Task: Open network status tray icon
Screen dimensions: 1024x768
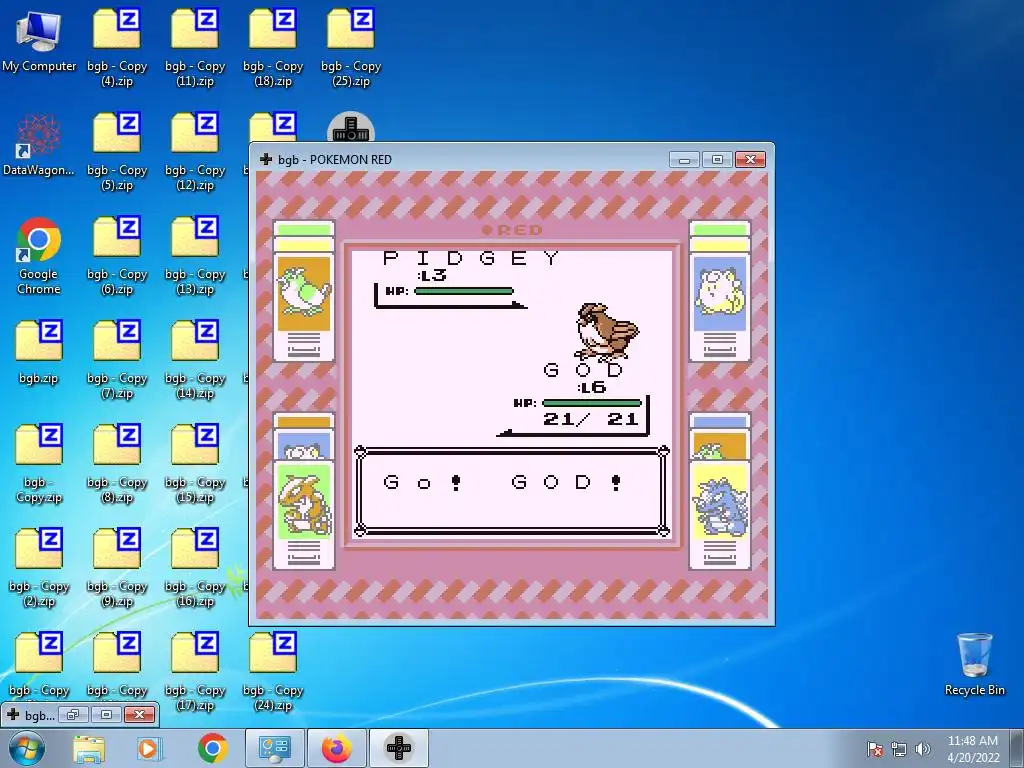Action: pos(899,749)
